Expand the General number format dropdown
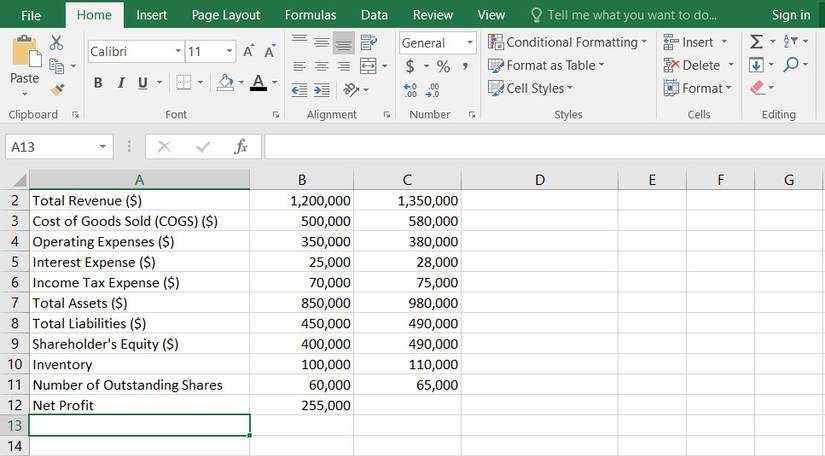The width and height of the screenshot is (825, 456). (x=469, y=43)
